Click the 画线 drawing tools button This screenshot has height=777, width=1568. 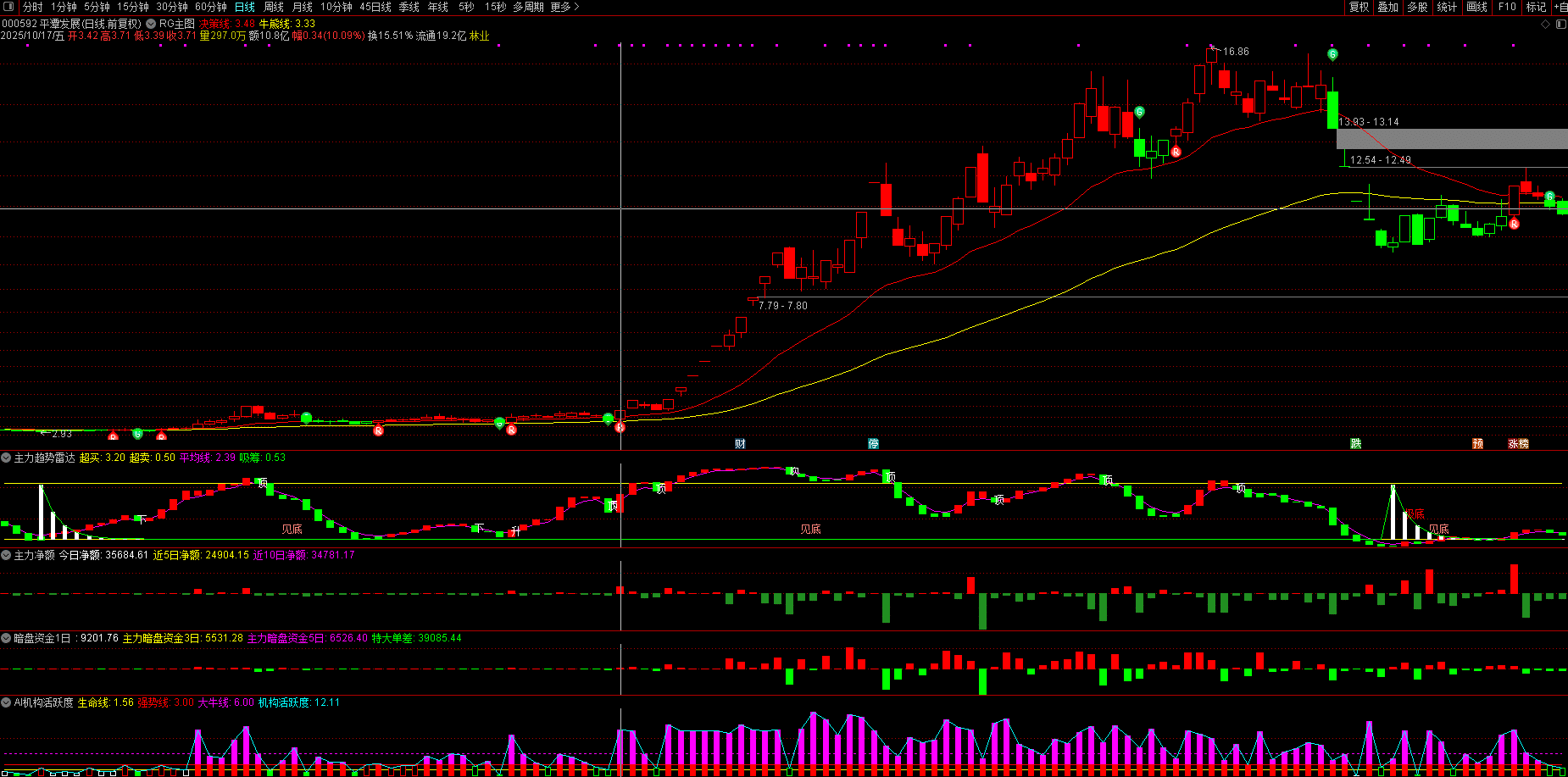pos(1477,7)
